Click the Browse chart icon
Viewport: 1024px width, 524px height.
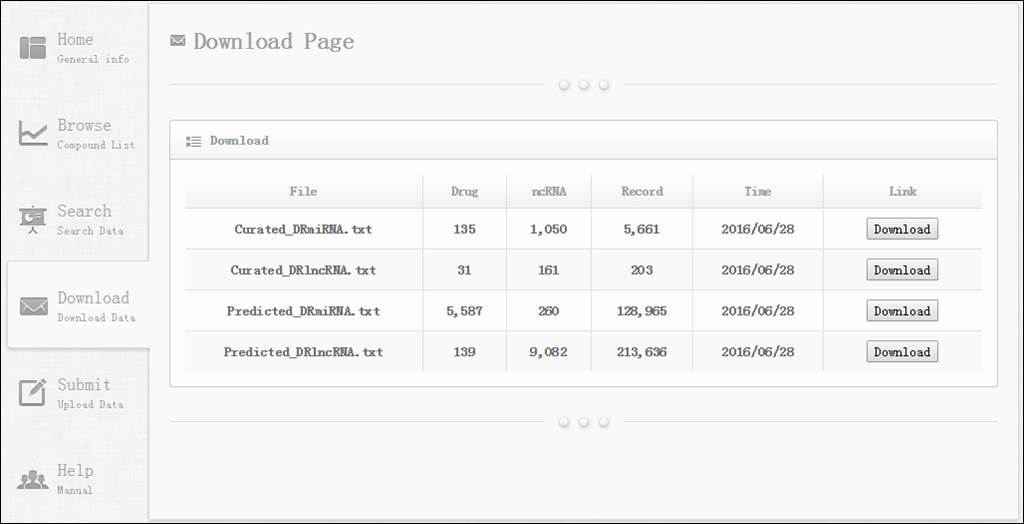pyautogui.click(x=33, y=133)
